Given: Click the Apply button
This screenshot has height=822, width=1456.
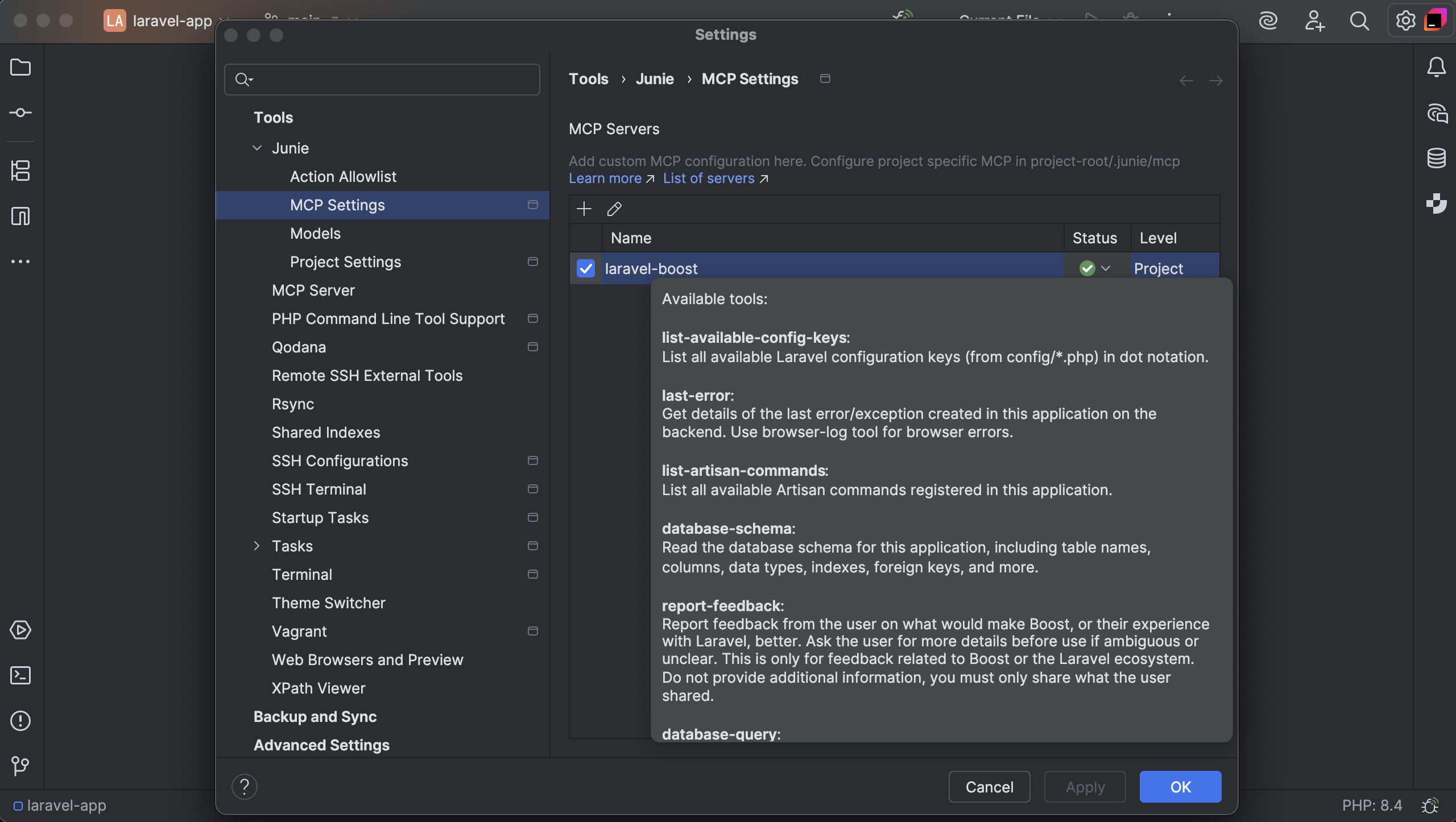Looking at the screenshot, I should click(x=1085, y=787).
